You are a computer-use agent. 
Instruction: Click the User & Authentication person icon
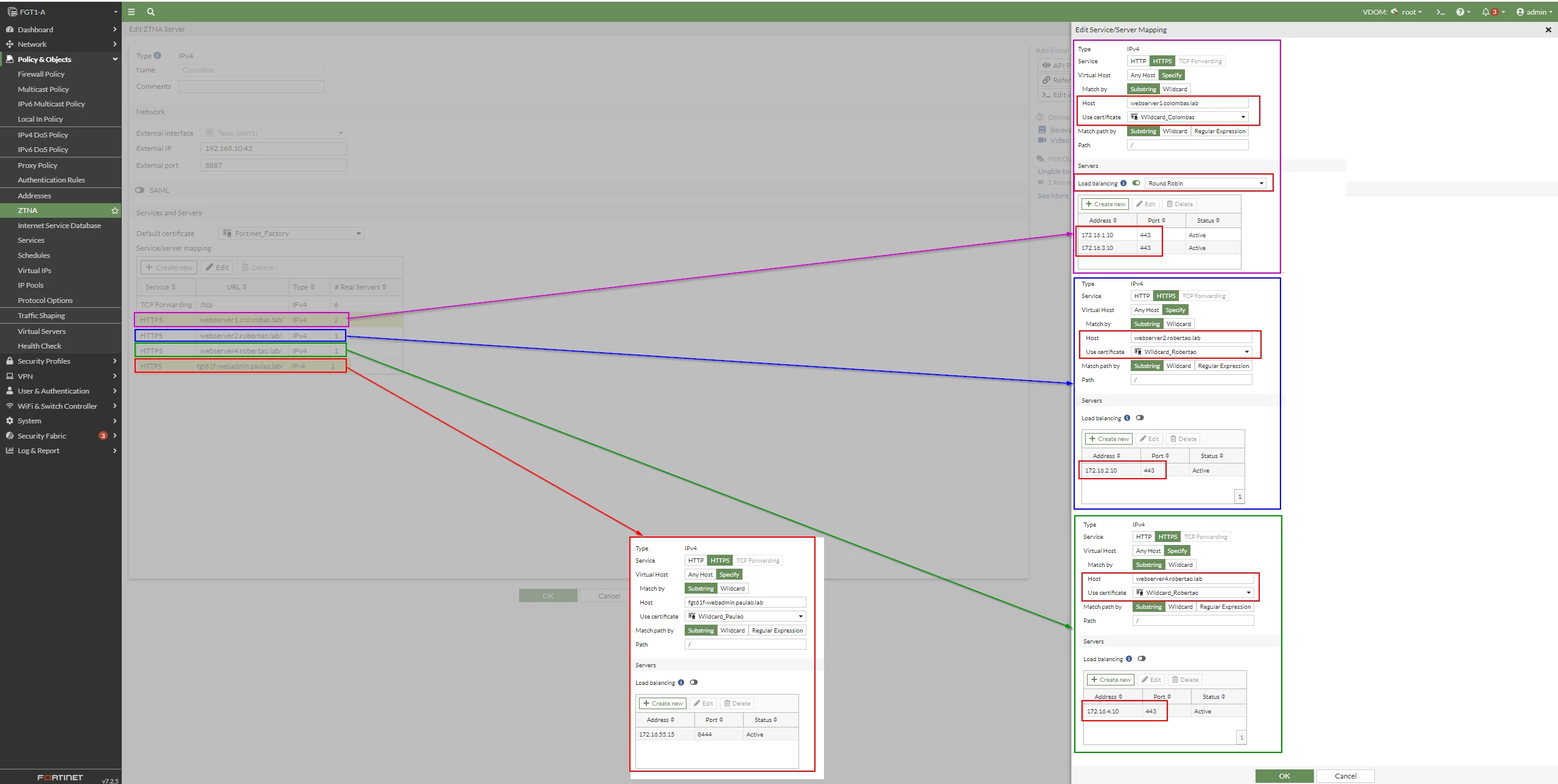[x=10, y=390]
